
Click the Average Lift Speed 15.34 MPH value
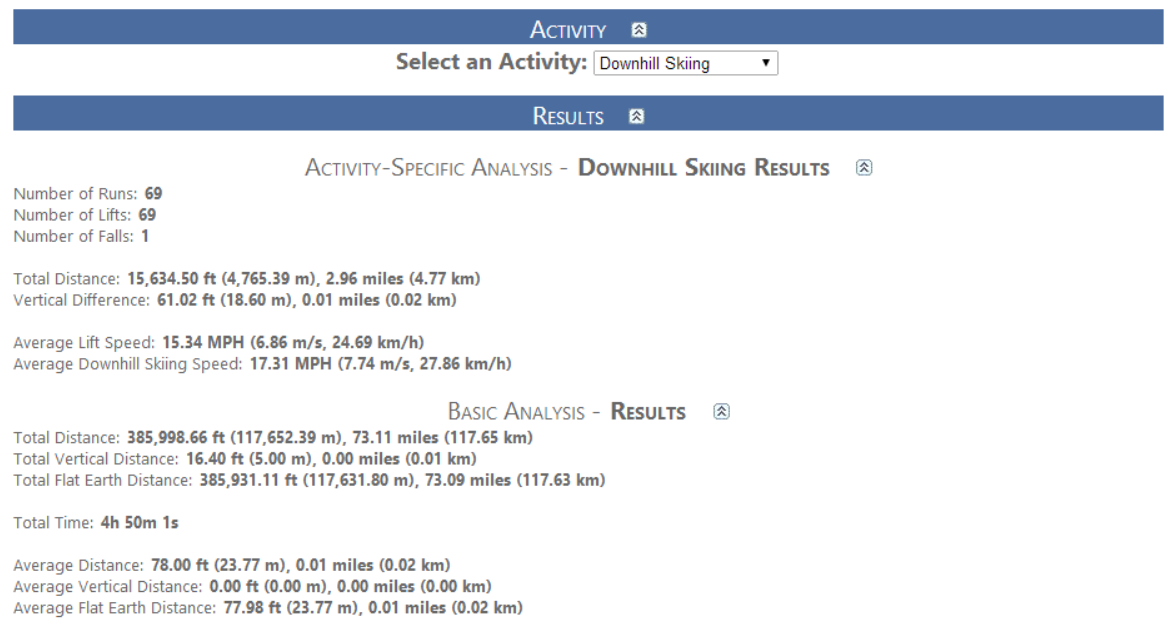click(293, 343)
